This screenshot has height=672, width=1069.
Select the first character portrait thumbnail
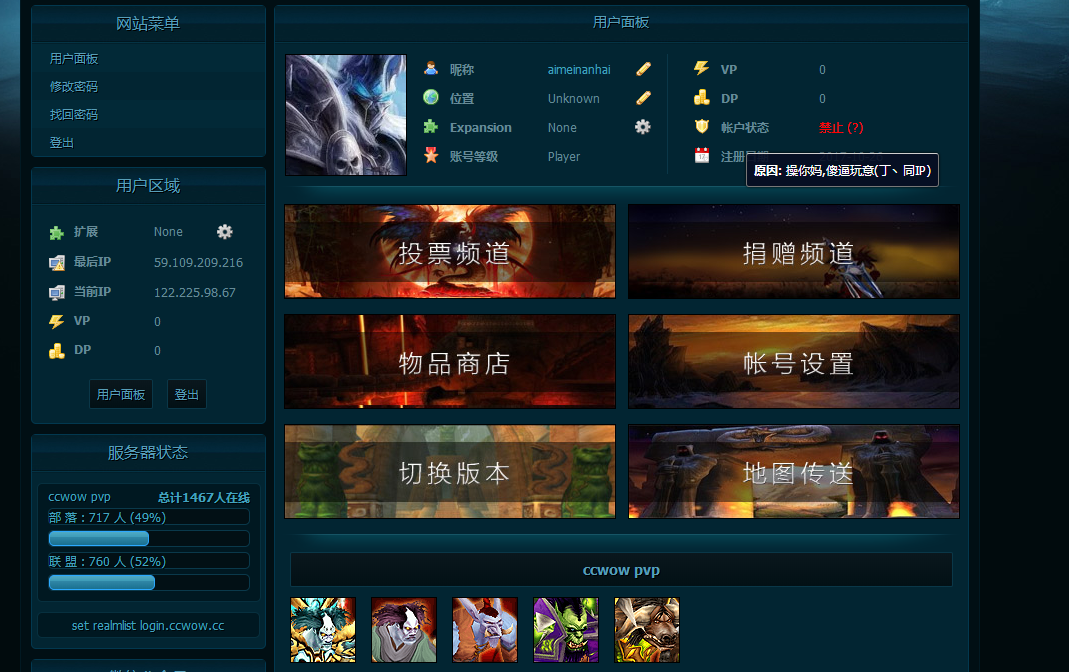pyautogui.click(x=322, y=630)
